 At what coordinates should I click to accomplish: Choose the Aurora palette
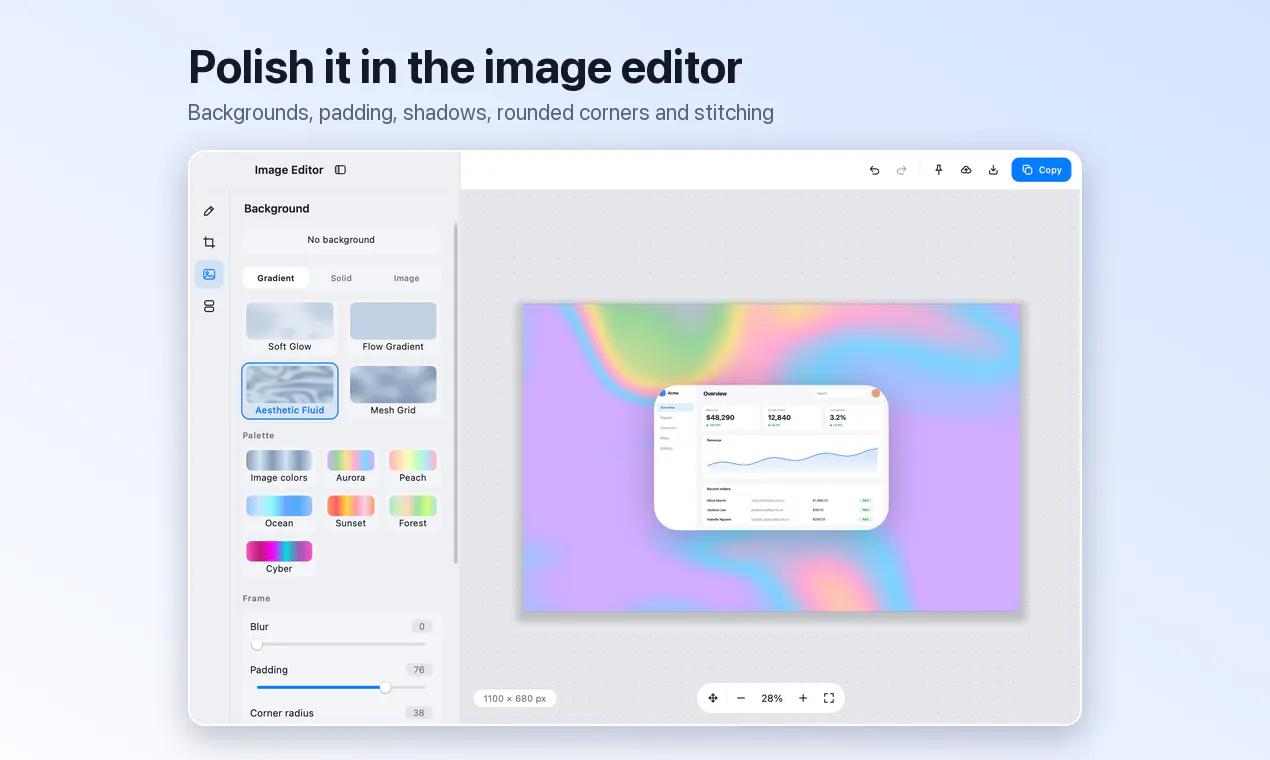[351, 466]
